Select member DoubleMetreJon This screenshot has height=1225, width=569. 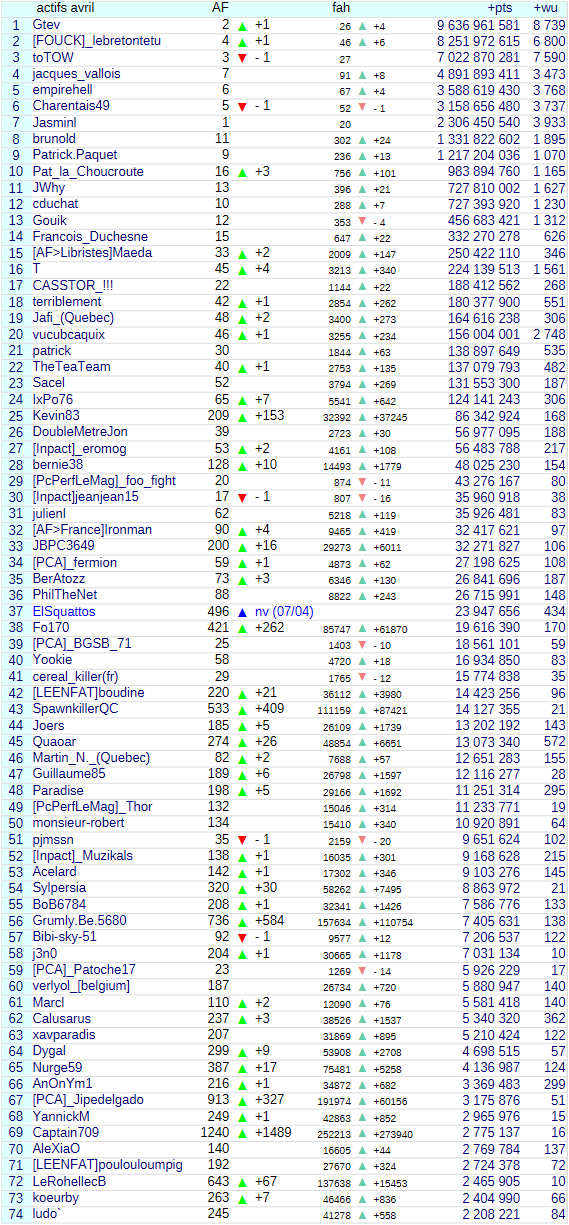click(x=80, y=431)
